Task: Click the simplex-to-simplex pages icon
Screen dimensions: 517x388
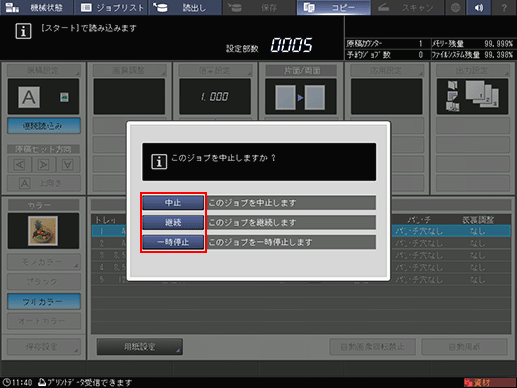Action: 300,97
